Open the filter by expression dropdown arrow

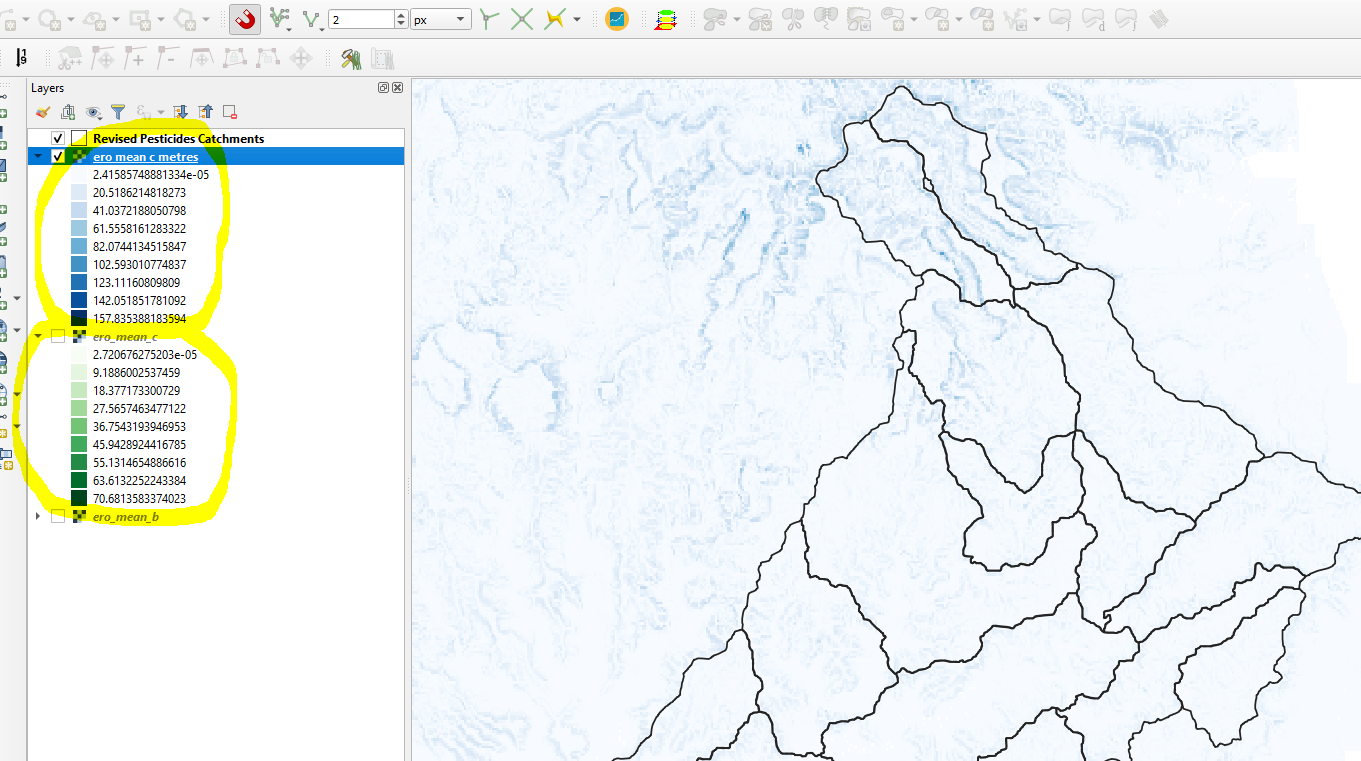point(161,113)
